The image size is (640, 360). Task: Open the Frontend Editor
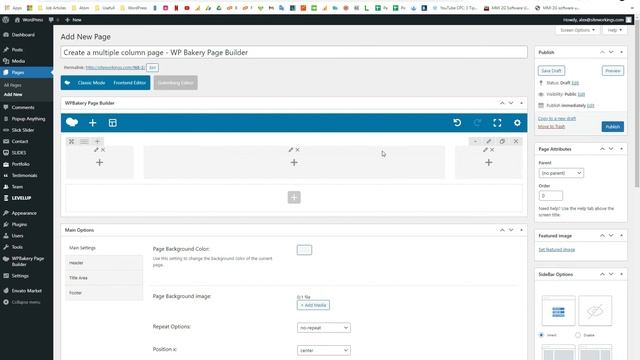[130, 82]
